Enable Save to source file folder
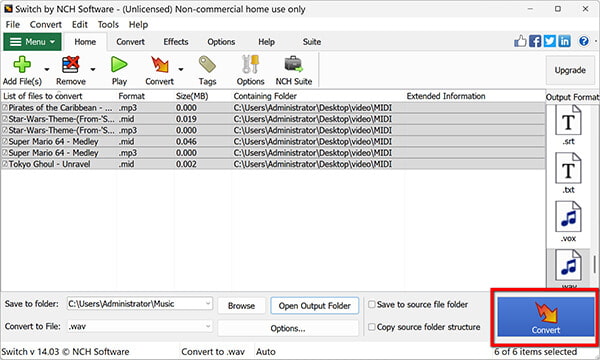Viewport: 600px width, 360px height. click(371, 305)
